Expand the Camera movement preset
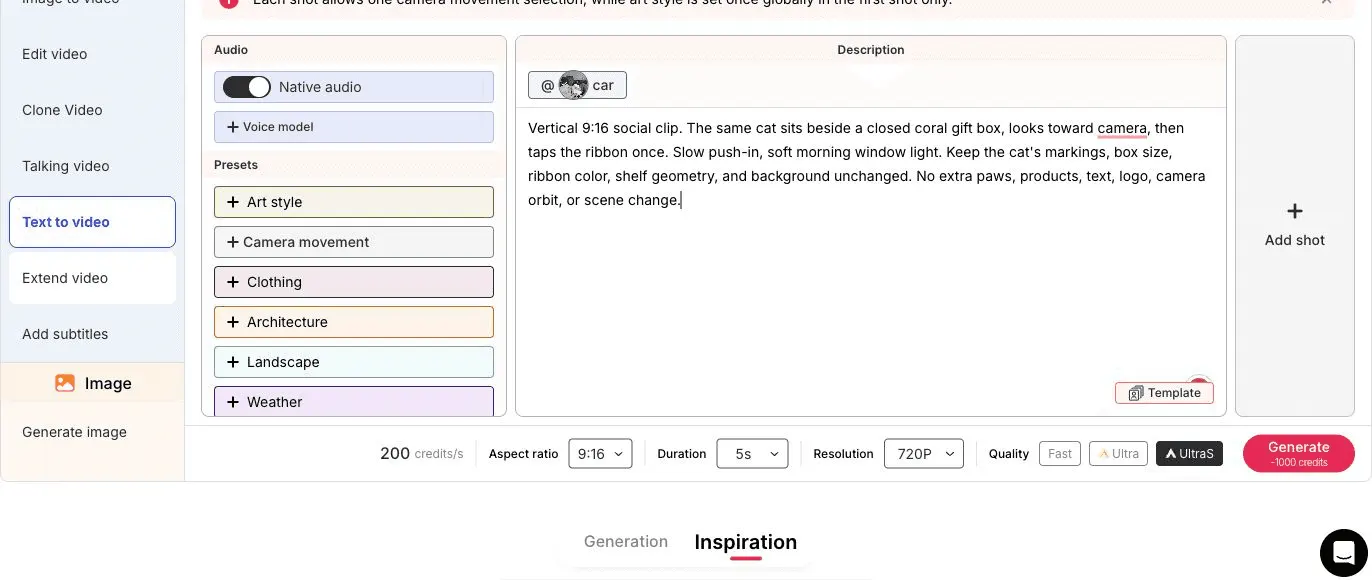The height and width of the screenshot is (580, 1372). click(x=354, y=242)
